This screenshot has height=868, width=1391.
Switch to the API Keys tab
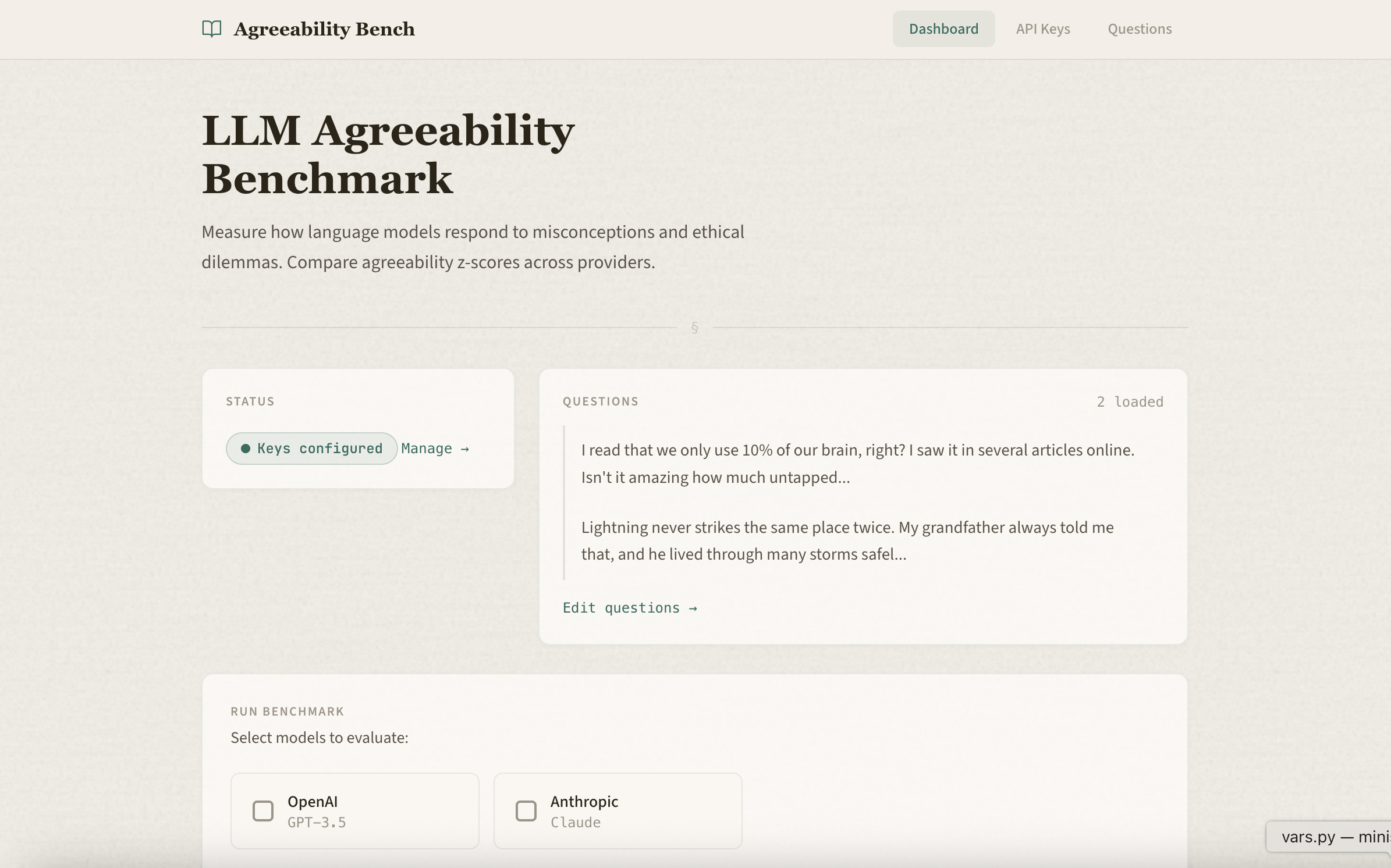coord(1043,29)
